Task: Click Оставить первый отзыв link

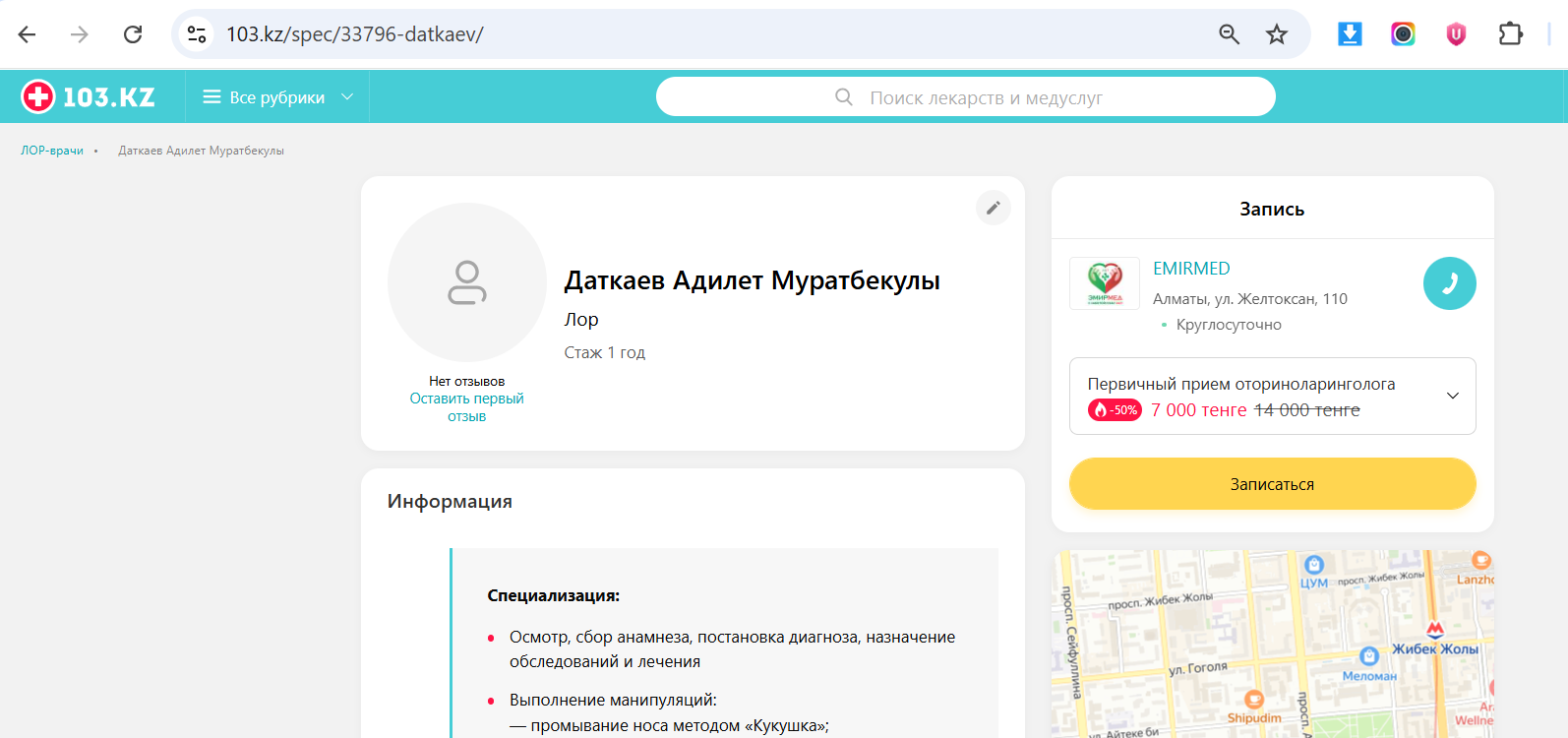Action: [467, 407]
